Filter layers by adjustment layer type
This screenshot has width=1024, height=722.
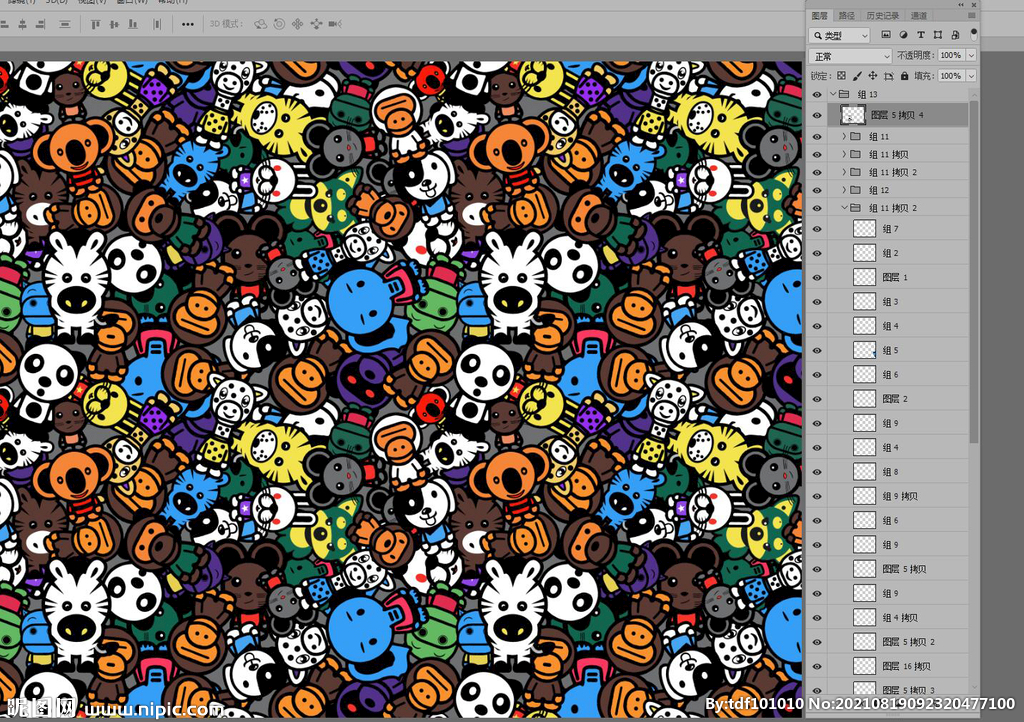pyautogui.click(x=904, y=35)
